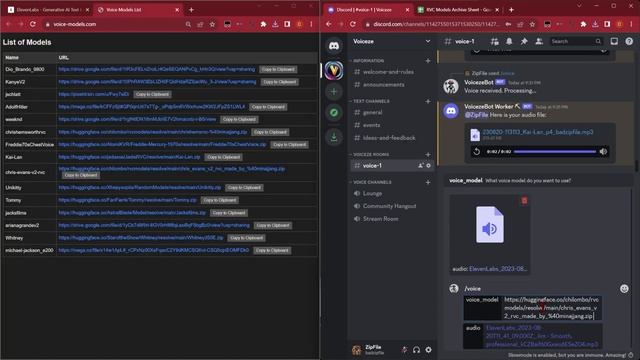Copy Dio_Brando_8800 URL to clipboard
640x360 pixels.
[x=278, y=69]
